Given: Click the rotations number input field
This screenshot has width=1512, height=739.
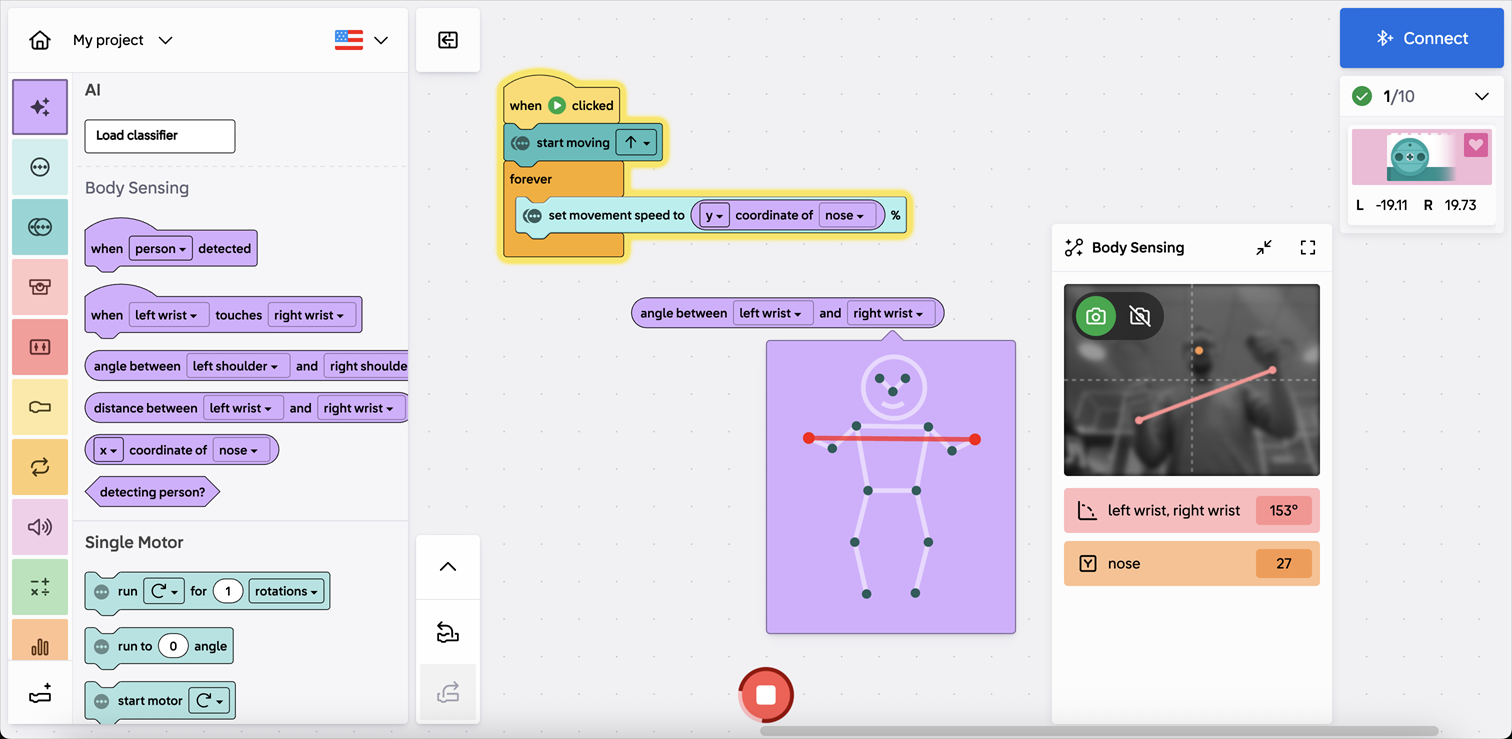Looking at the screenshot, I should click(x=228, y=591).
